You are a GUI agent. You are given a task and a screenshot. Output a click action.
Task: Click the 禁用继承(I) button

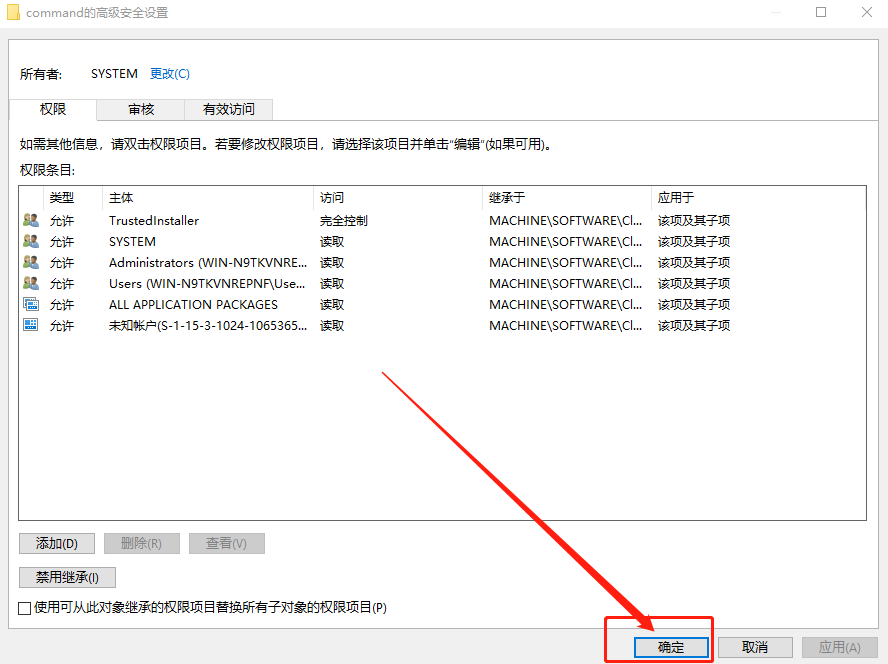[66, 577]
